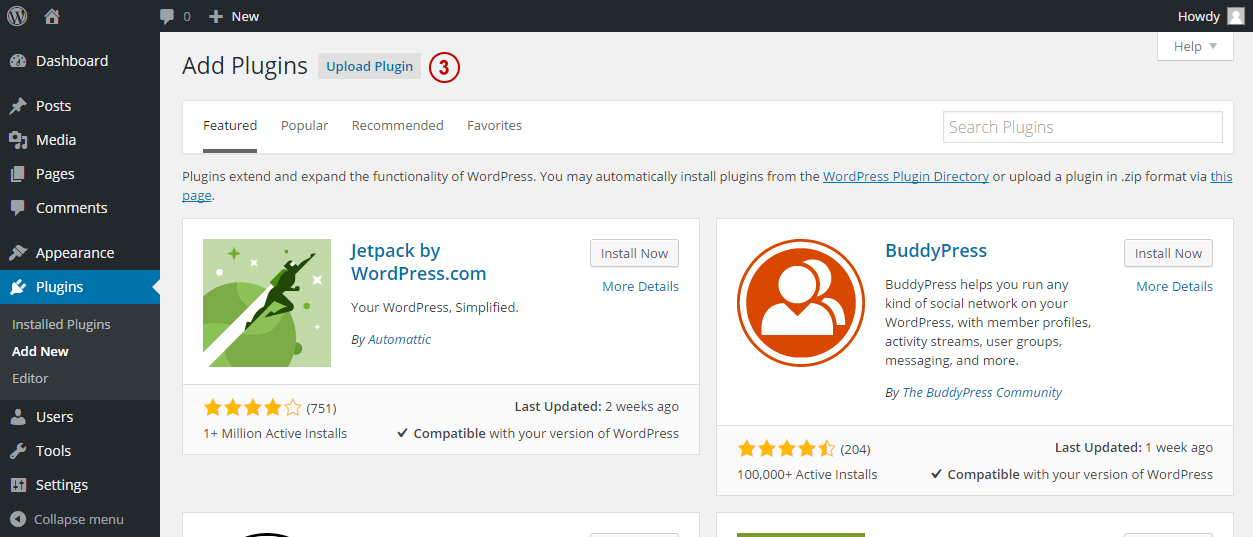The image size is (1253, 537).
Task: Click 'Your WordPress, Simplified.' description
Action: click(x=435, y=307)
